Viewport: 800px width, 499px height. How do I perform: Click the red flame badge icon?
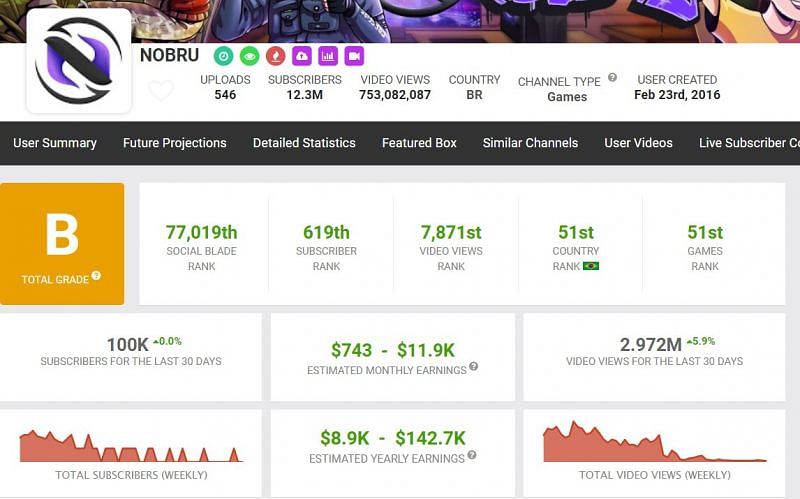point(277,56)
